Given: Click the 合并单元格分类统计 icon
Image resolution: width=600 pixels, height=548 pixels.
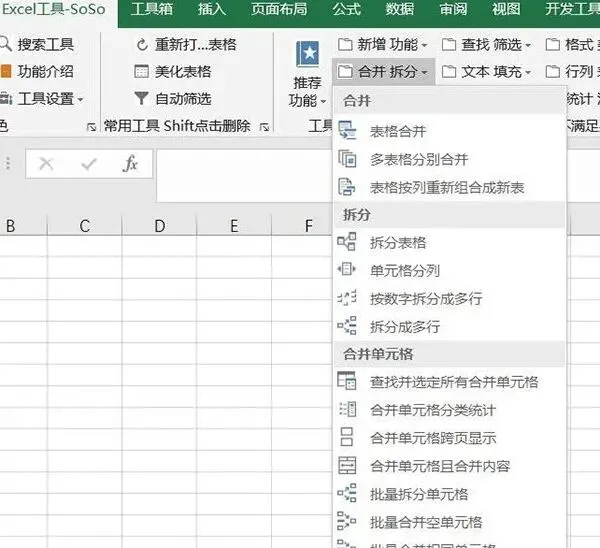Looking at the screenshot, I should click(x=347, y=409).
